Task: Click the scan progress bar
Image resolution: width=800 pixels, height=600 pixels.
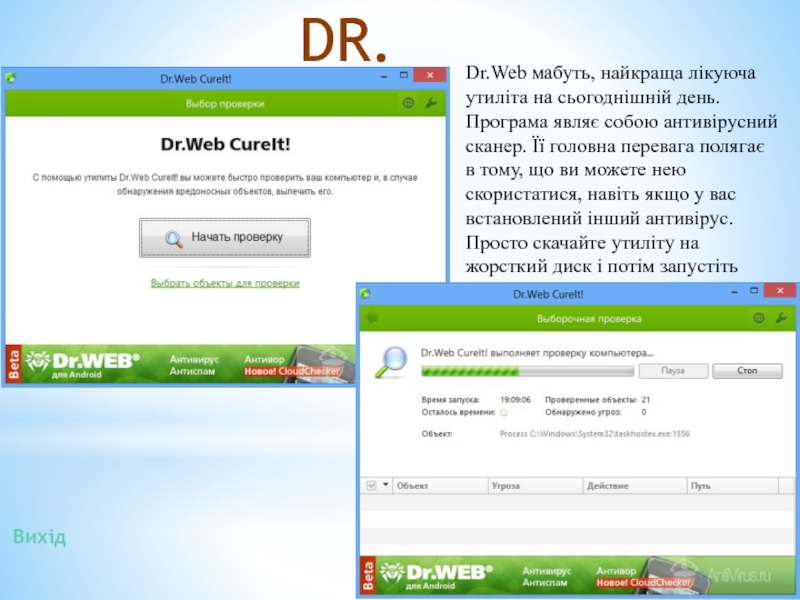Action: 528,371
